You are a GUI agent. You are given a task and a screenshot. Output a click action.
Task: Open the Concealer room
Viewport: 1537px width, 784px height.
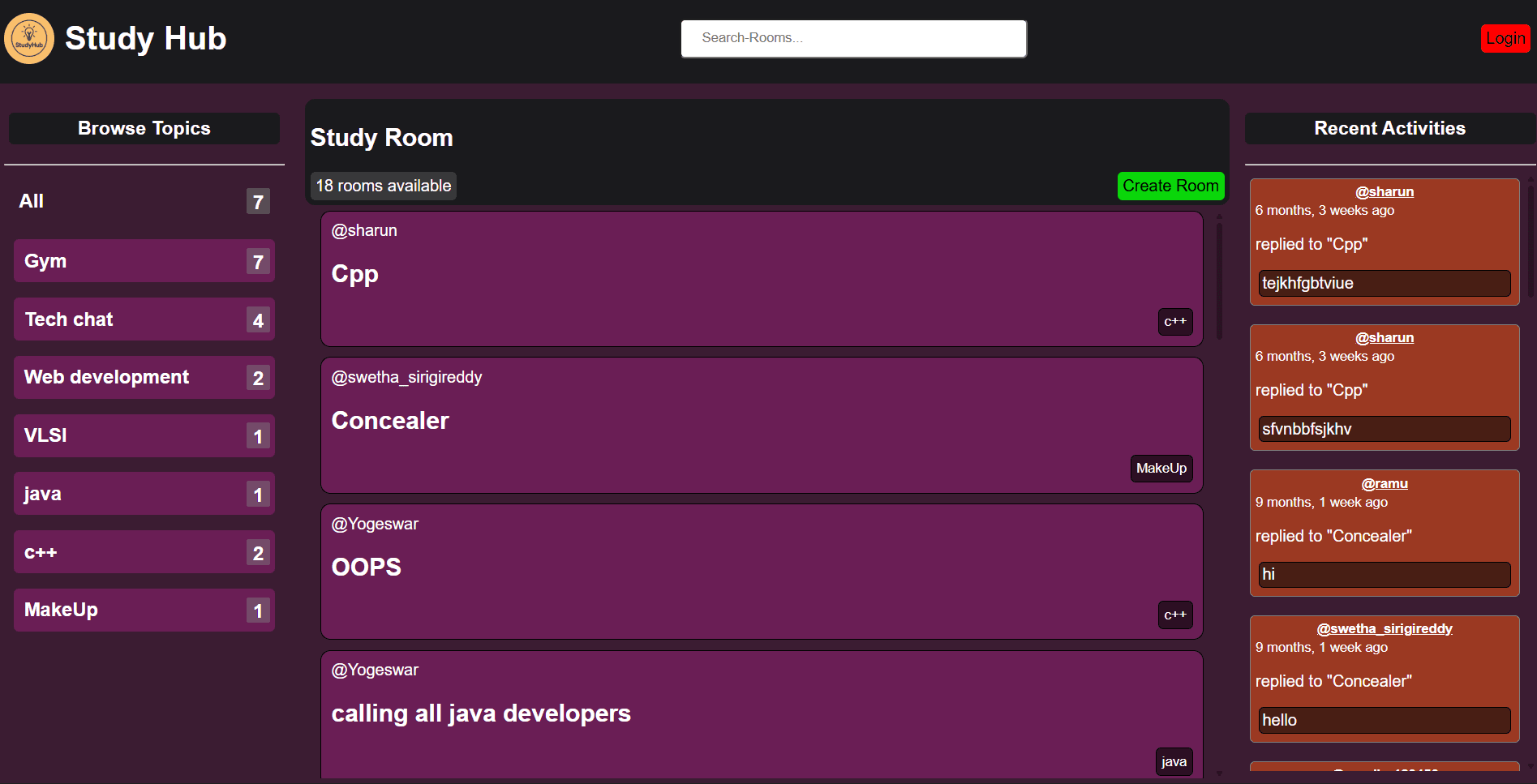389,421
